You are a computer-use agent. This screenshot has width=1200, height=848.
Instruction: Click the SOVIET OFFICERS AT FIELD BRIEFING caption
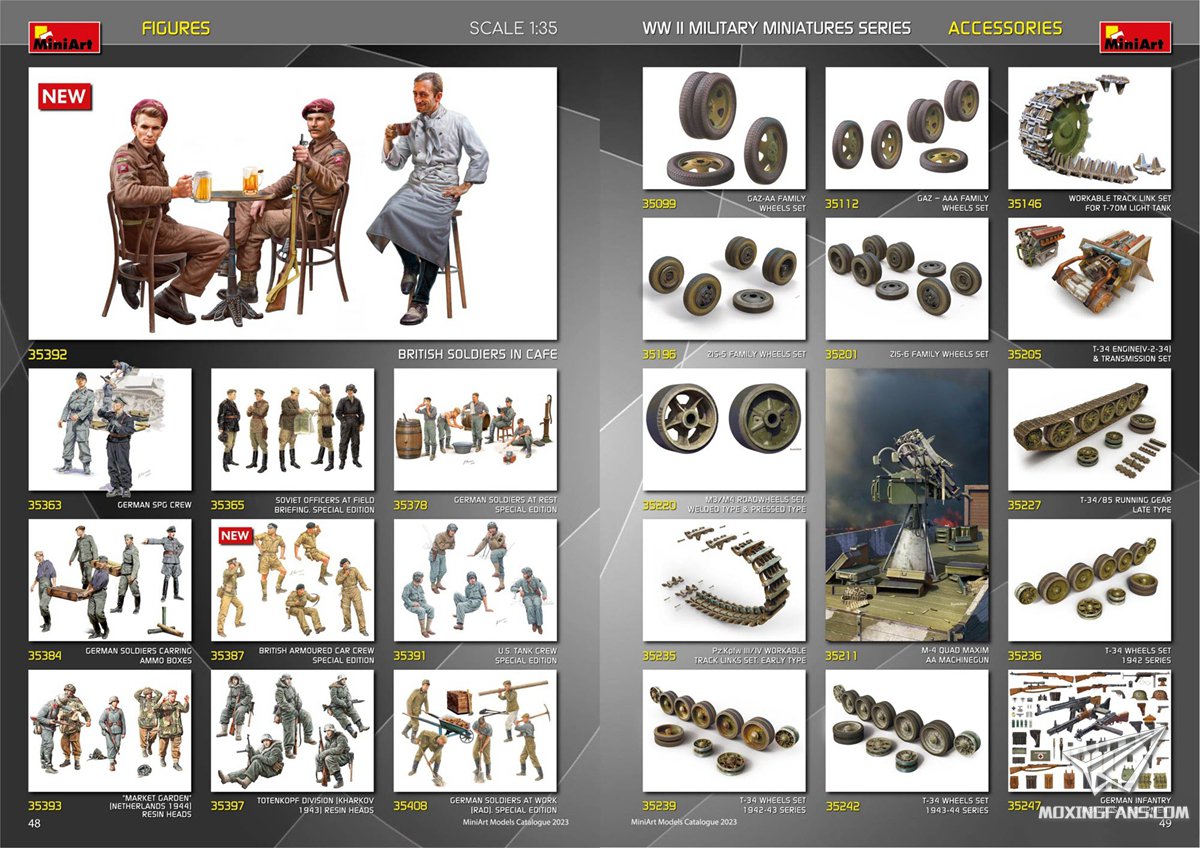tap(325, 505)
